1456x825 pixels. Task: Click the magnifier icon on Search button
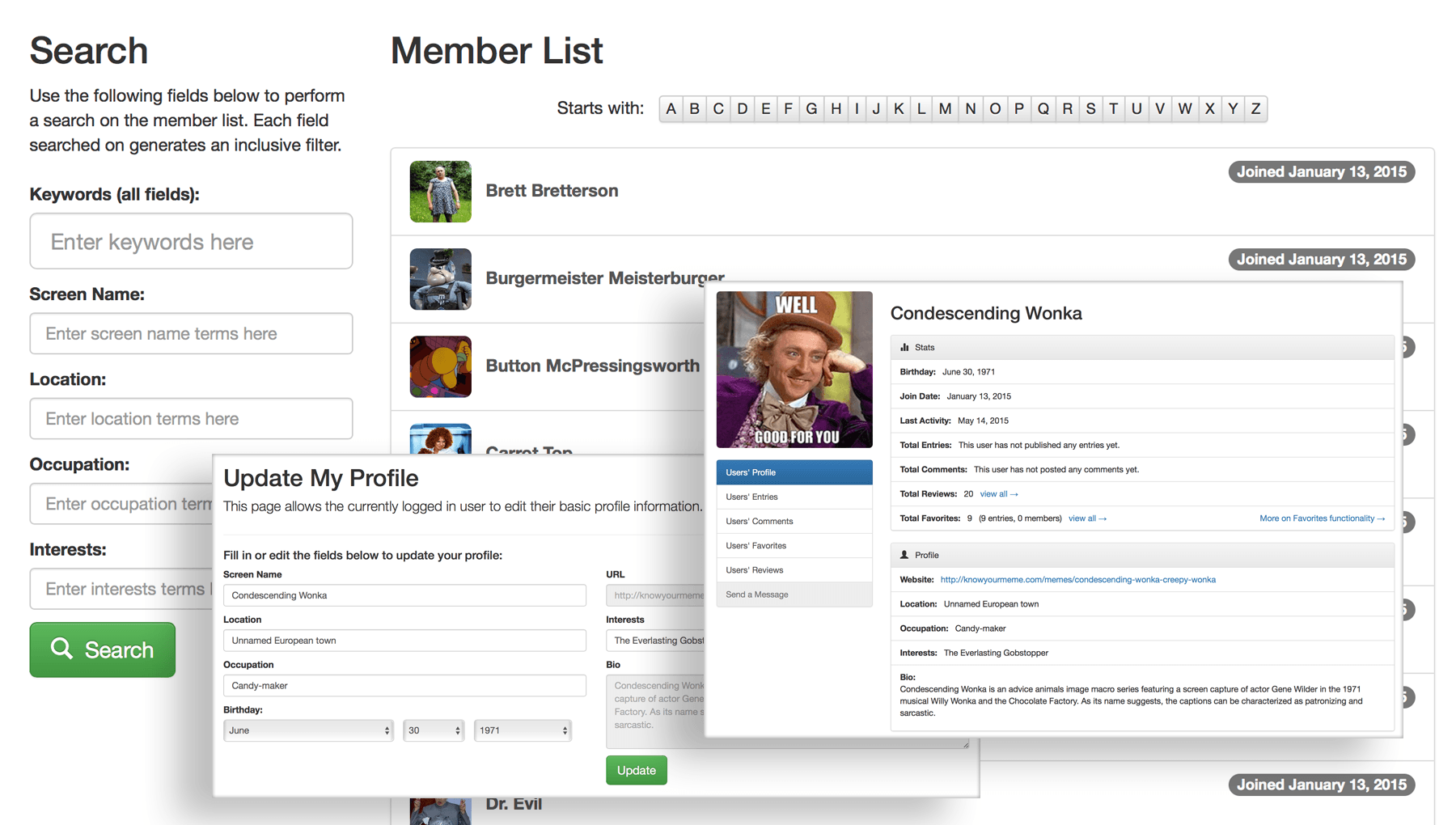click(62, 649)
